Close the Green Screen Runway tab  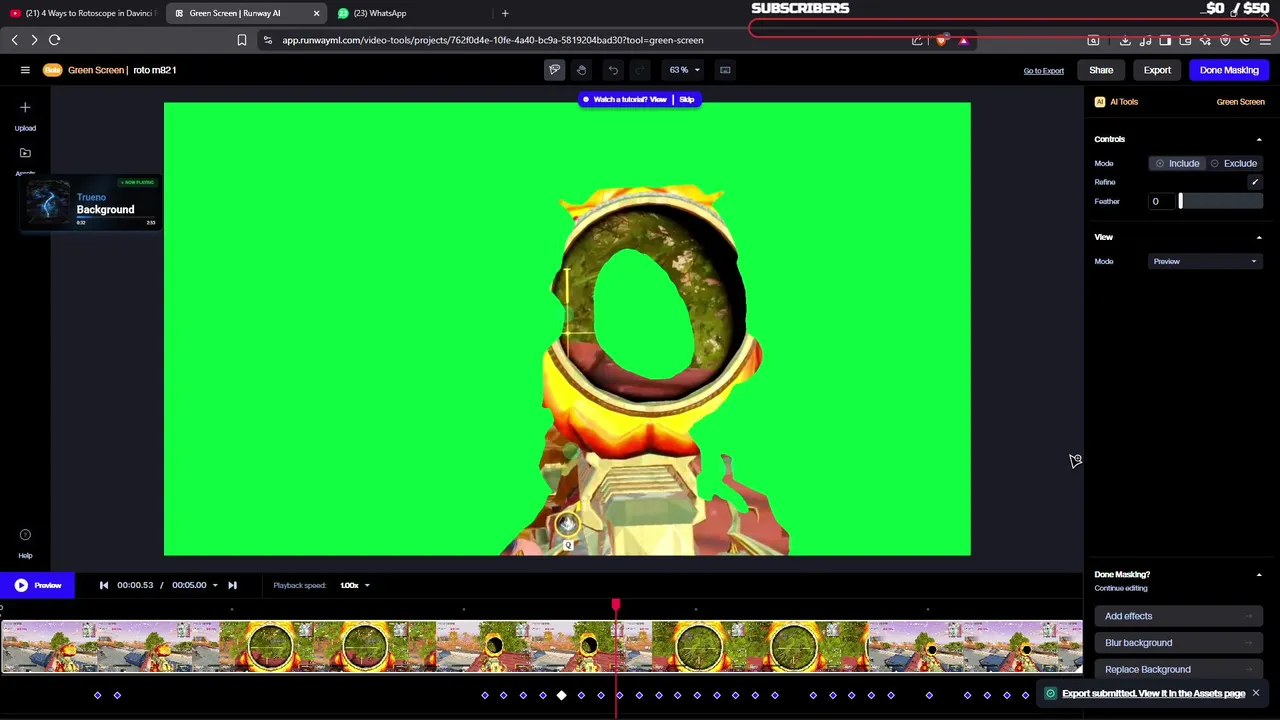316,13
